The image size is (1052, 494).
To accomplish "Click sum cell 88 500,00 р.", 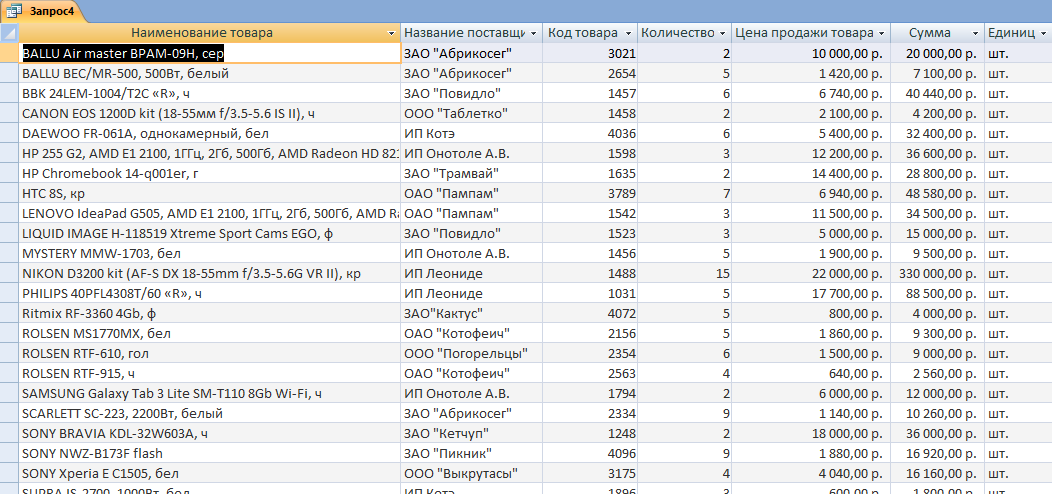I will coord(937,293).
